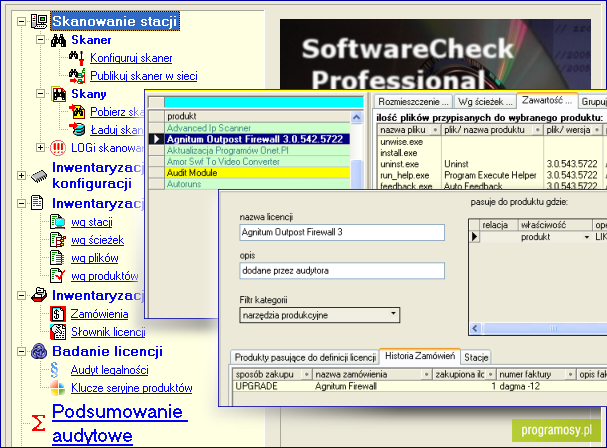Click the Ładuj skany database icon

[x=77, y=129]
